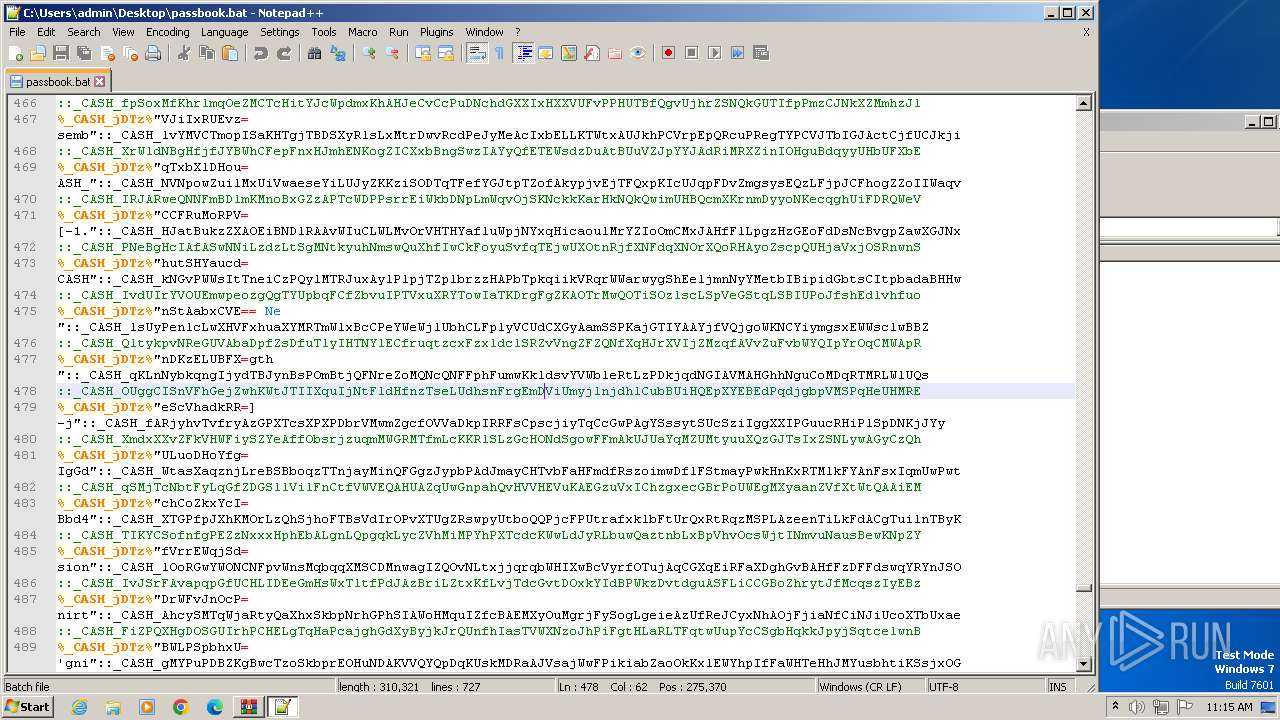Launch Google Chrome from the taskbar
Image resolution: width=1280 pixels, height=720 pixels.
pyautogui.click(x=180, y=707)
